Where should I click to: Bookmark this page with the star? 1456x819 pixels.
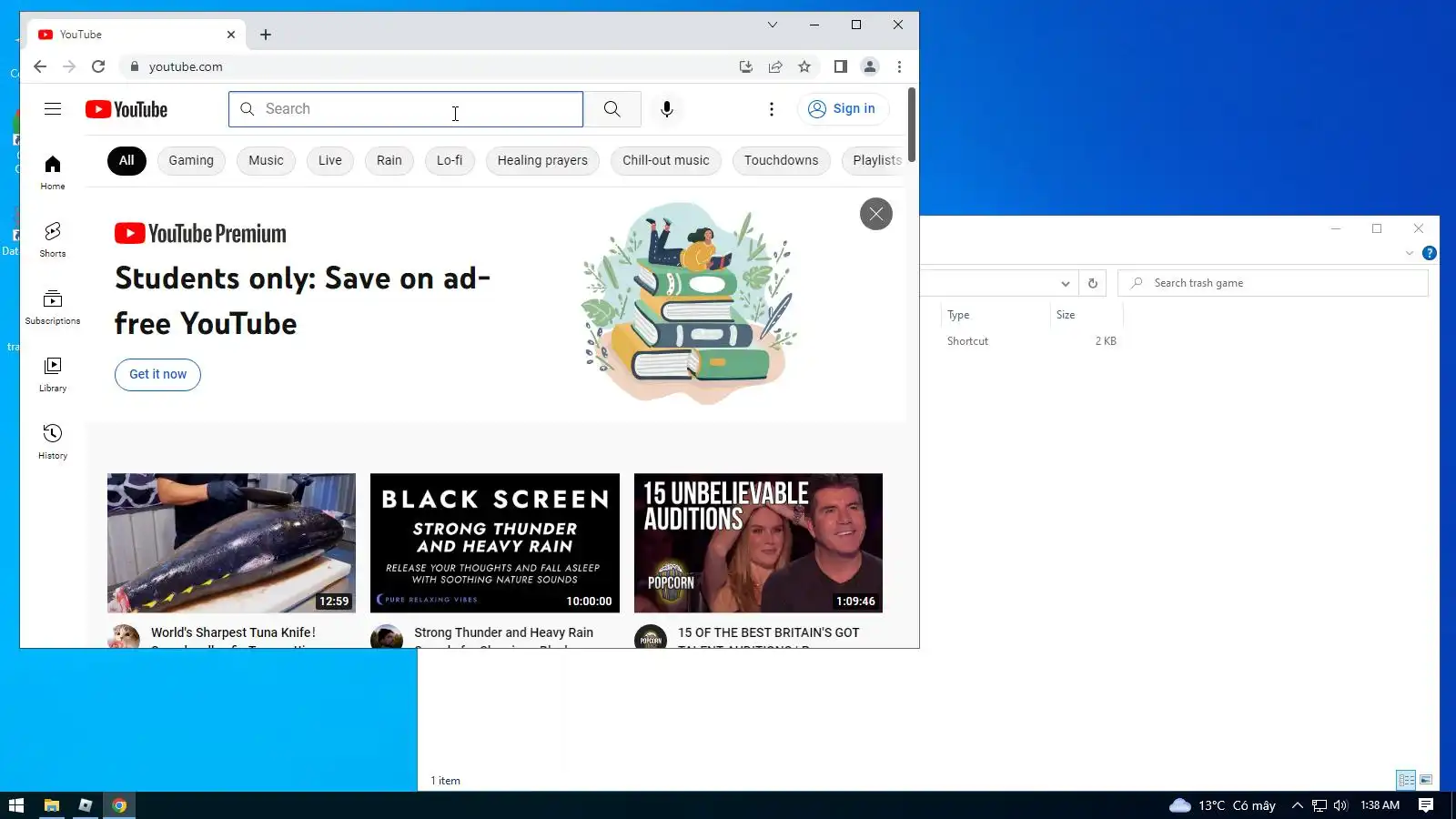coord(804,66)
